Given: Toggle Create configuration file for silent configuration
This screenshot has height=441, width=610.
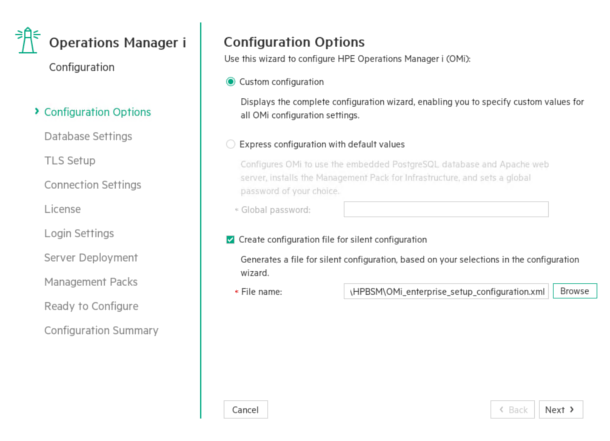Looking at the screenshot, I should click(230, 240).
